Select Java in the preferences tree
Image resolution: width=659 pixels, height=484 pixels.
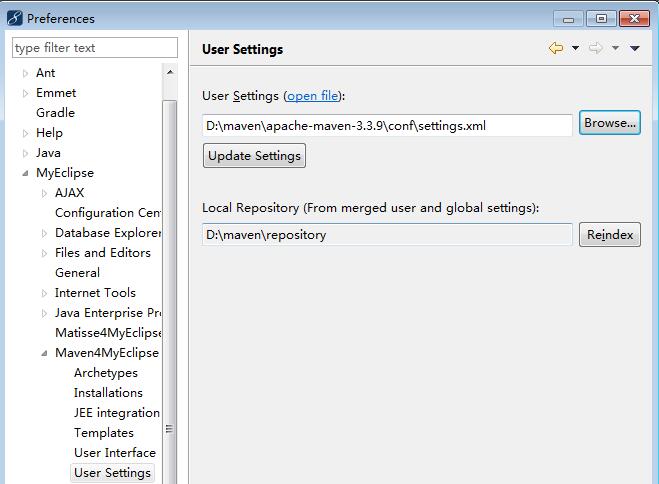click(48, 153)
